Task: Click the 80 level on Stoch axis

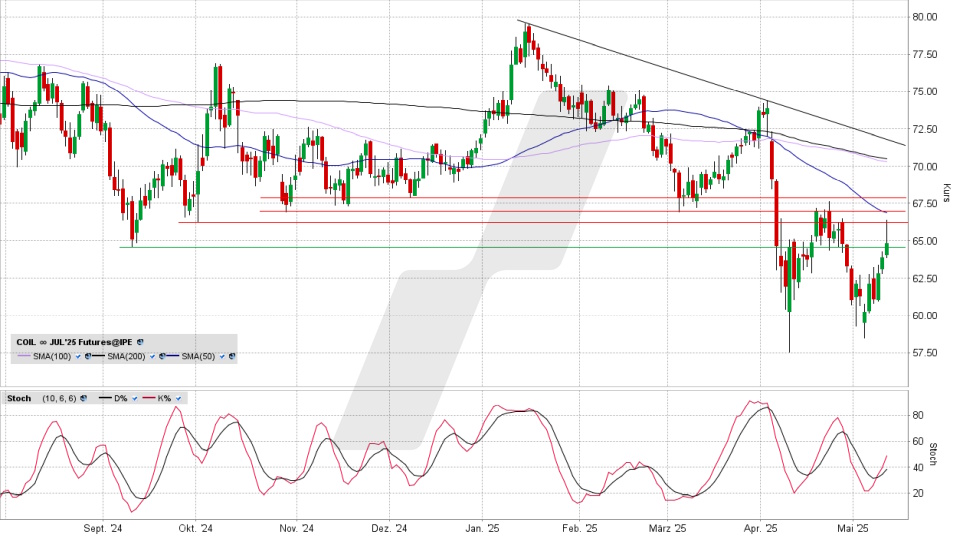Action: coord(918,416)
